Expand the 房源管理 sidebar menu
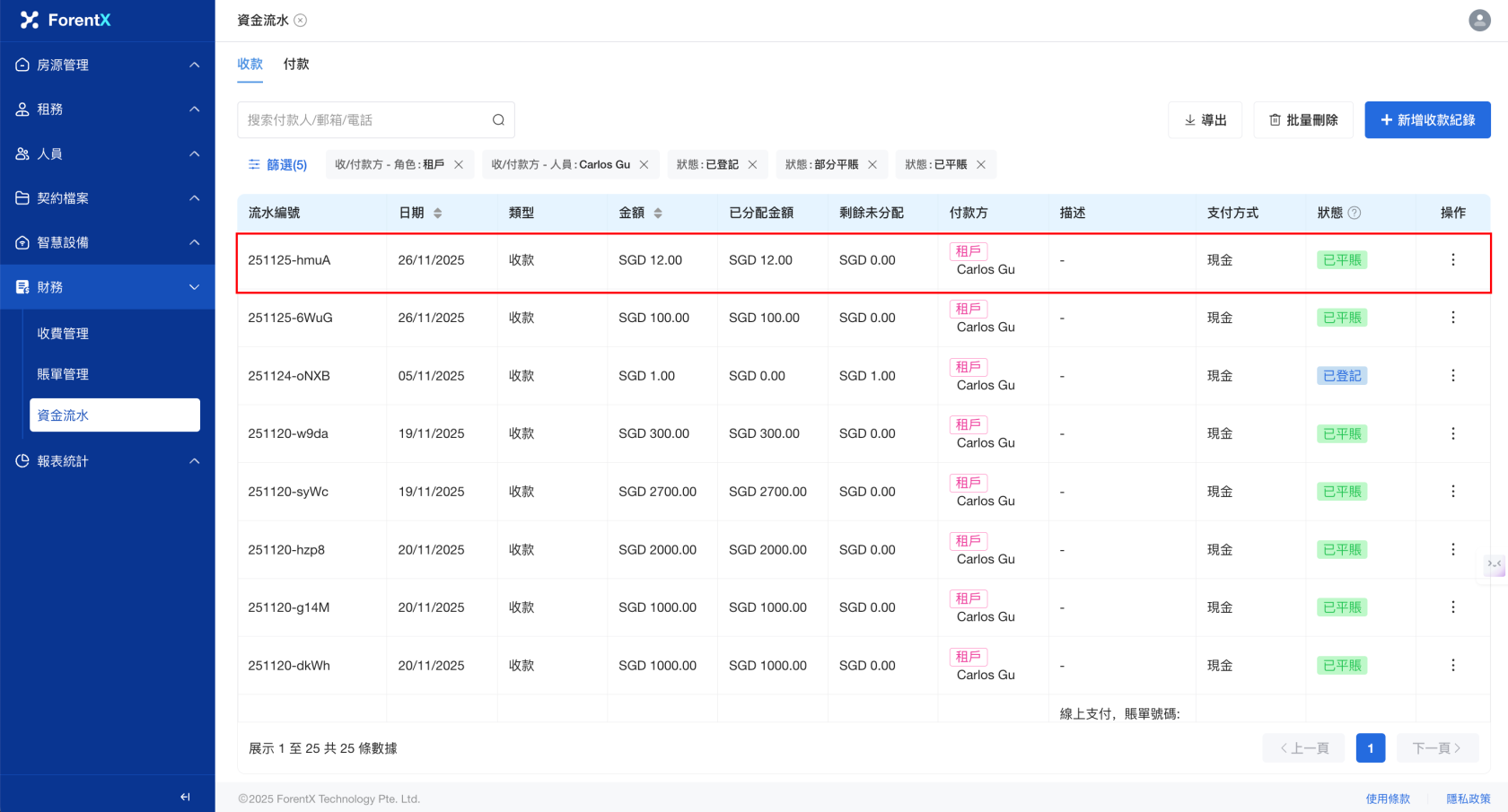 click(x=108, y=65)
